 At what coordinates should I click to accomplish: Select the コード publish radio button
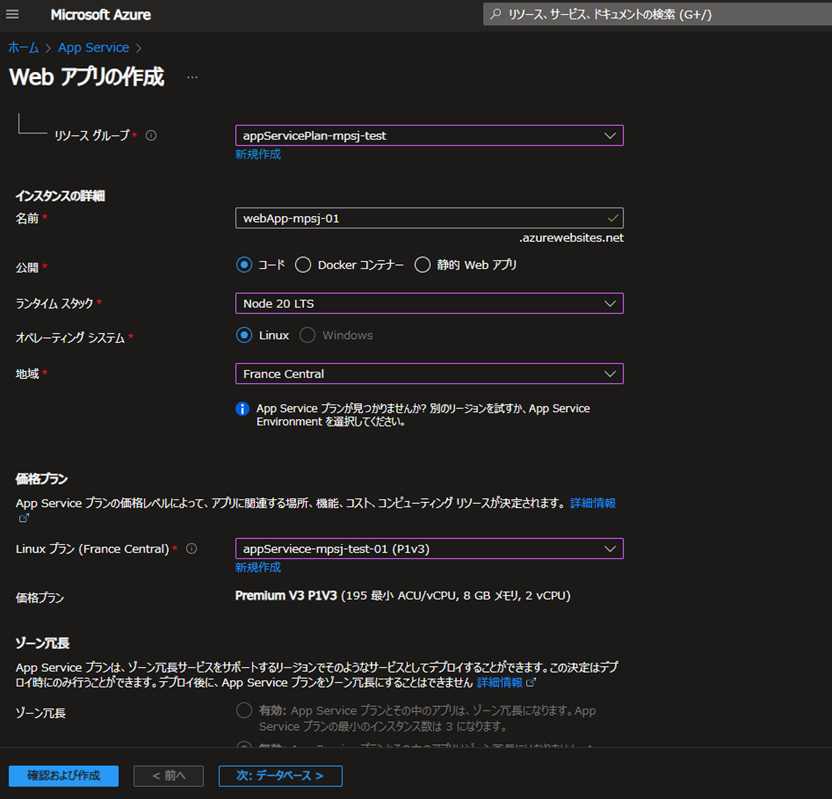pos(244,265)
